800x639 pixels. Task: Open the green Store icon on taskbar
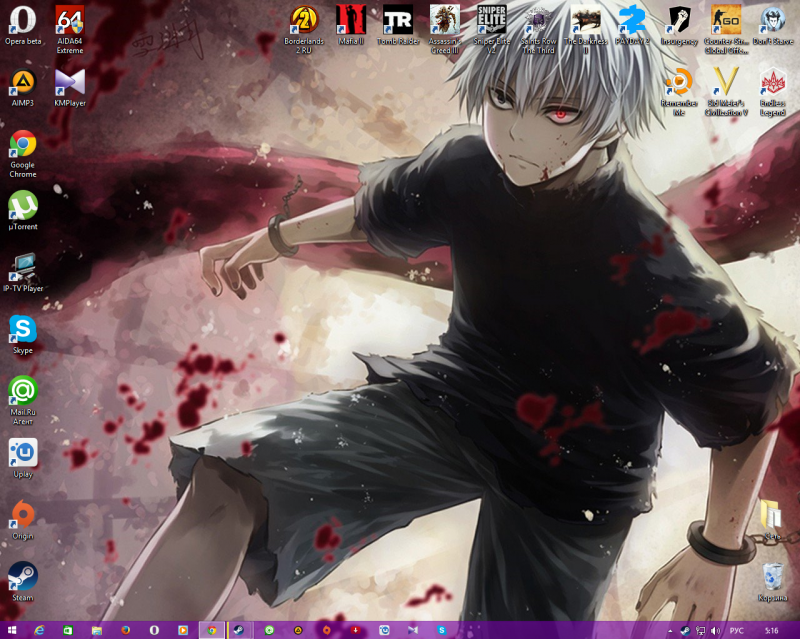click(x=68, y=630)
